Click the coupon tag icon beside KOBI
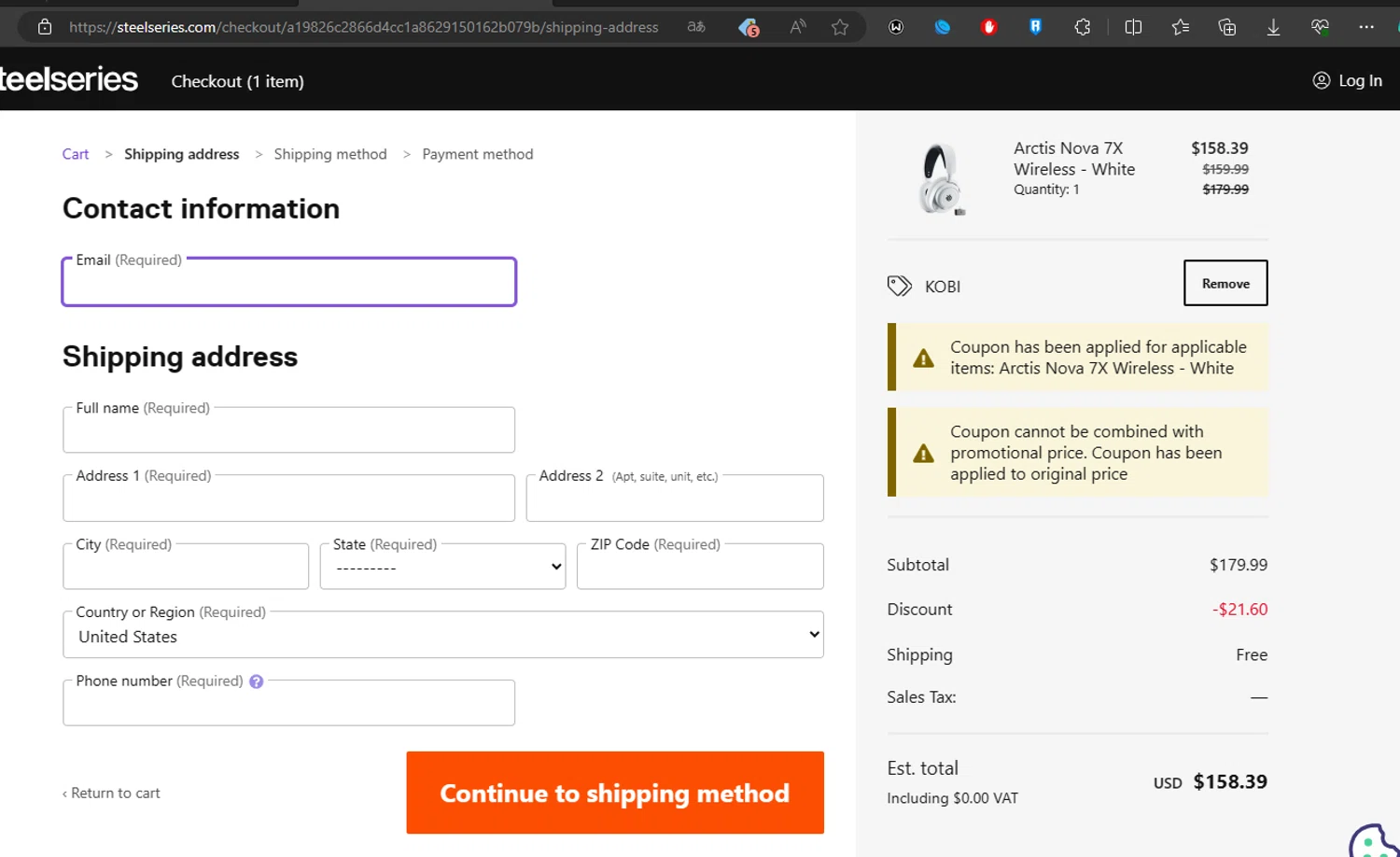This screenshot has height=857, width=1400. tap(899, 286)
